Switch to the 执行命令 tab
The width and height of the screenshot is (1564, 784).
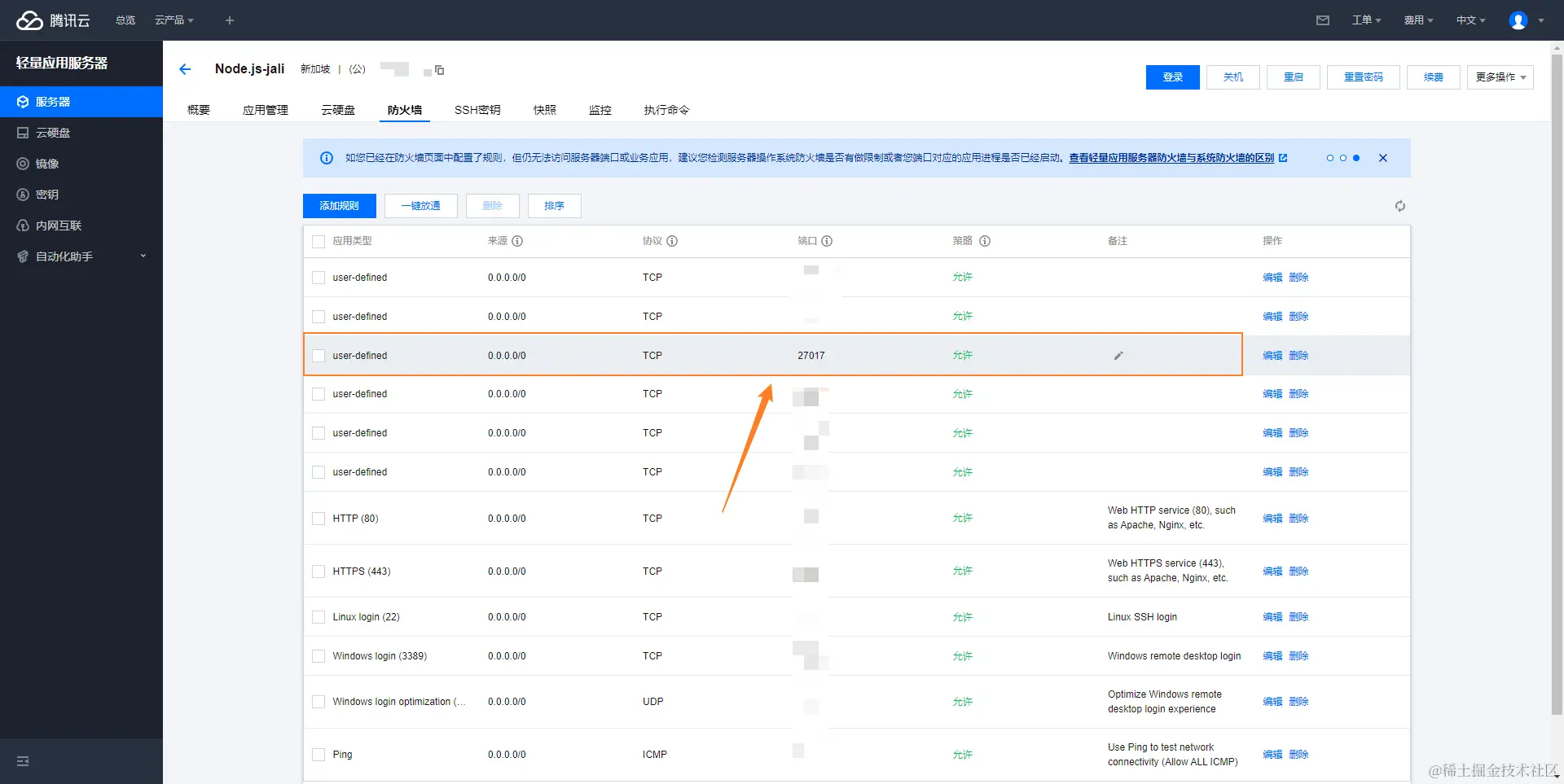coord(666,110)
